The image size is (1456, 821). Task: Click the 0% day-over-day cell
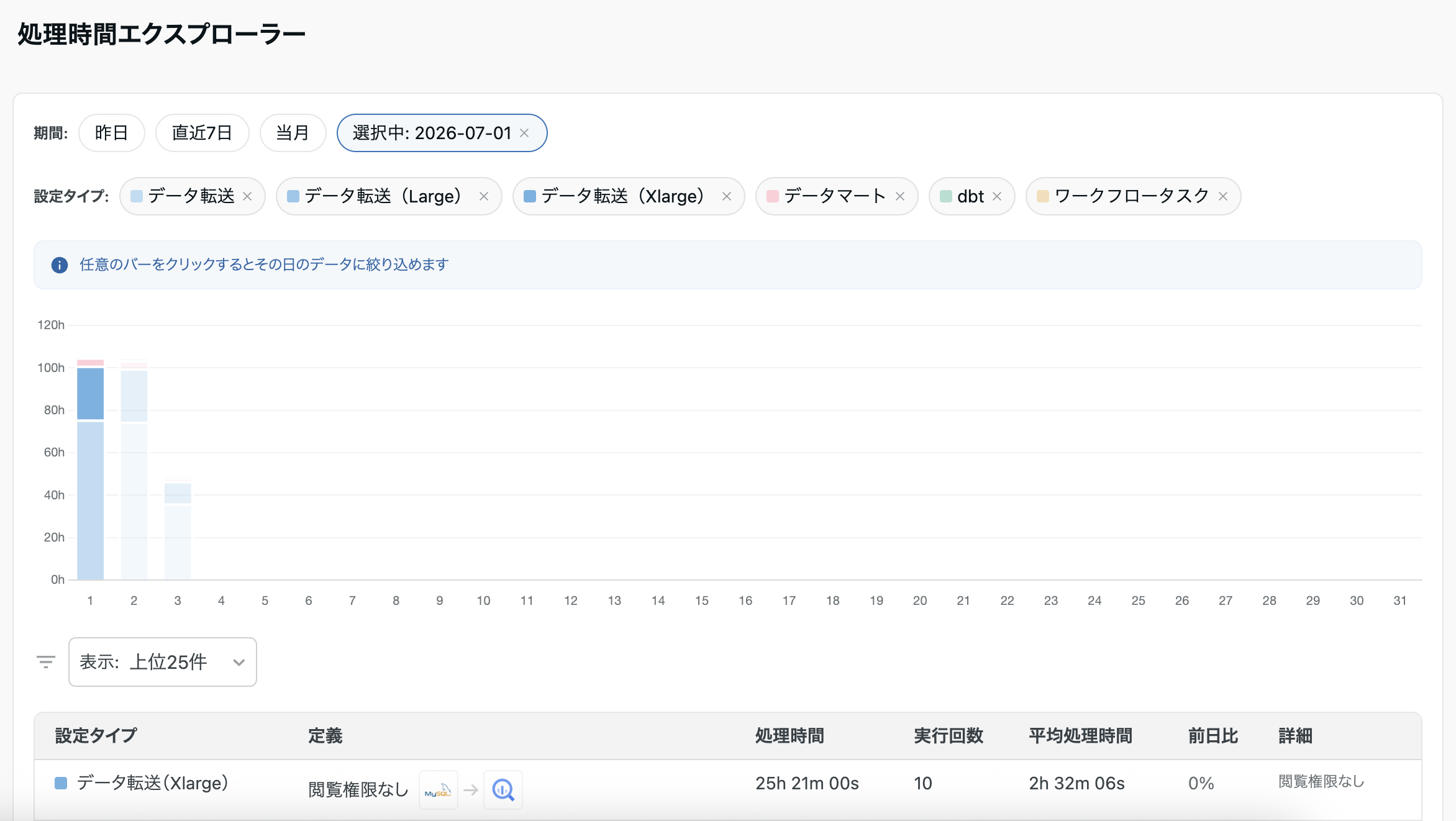coord(1201,783)
